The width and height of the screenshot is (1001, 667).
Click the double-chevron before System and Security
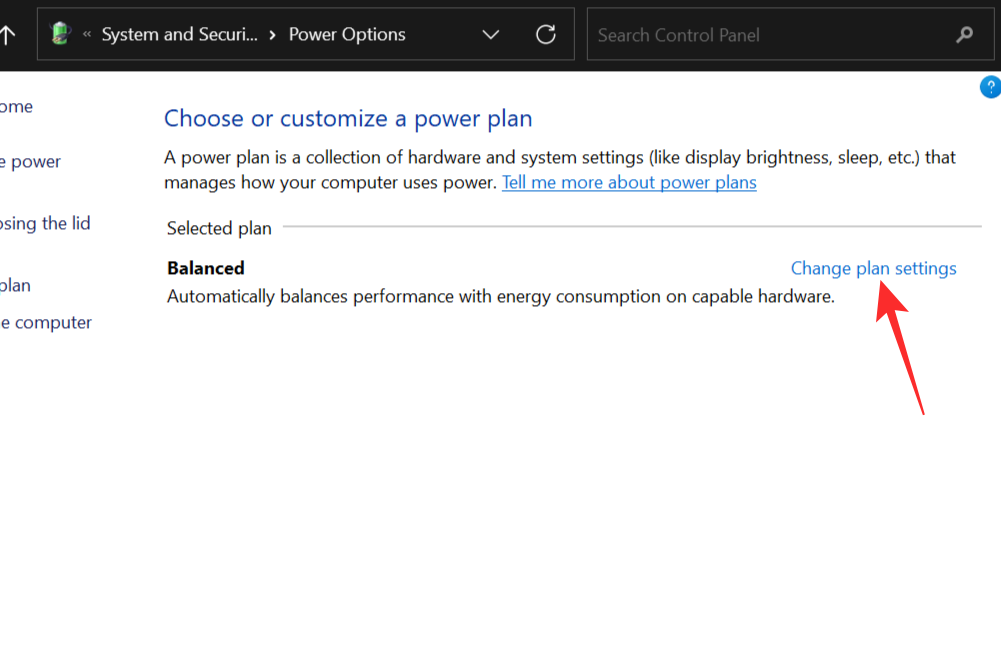click(x=87, y=34)
